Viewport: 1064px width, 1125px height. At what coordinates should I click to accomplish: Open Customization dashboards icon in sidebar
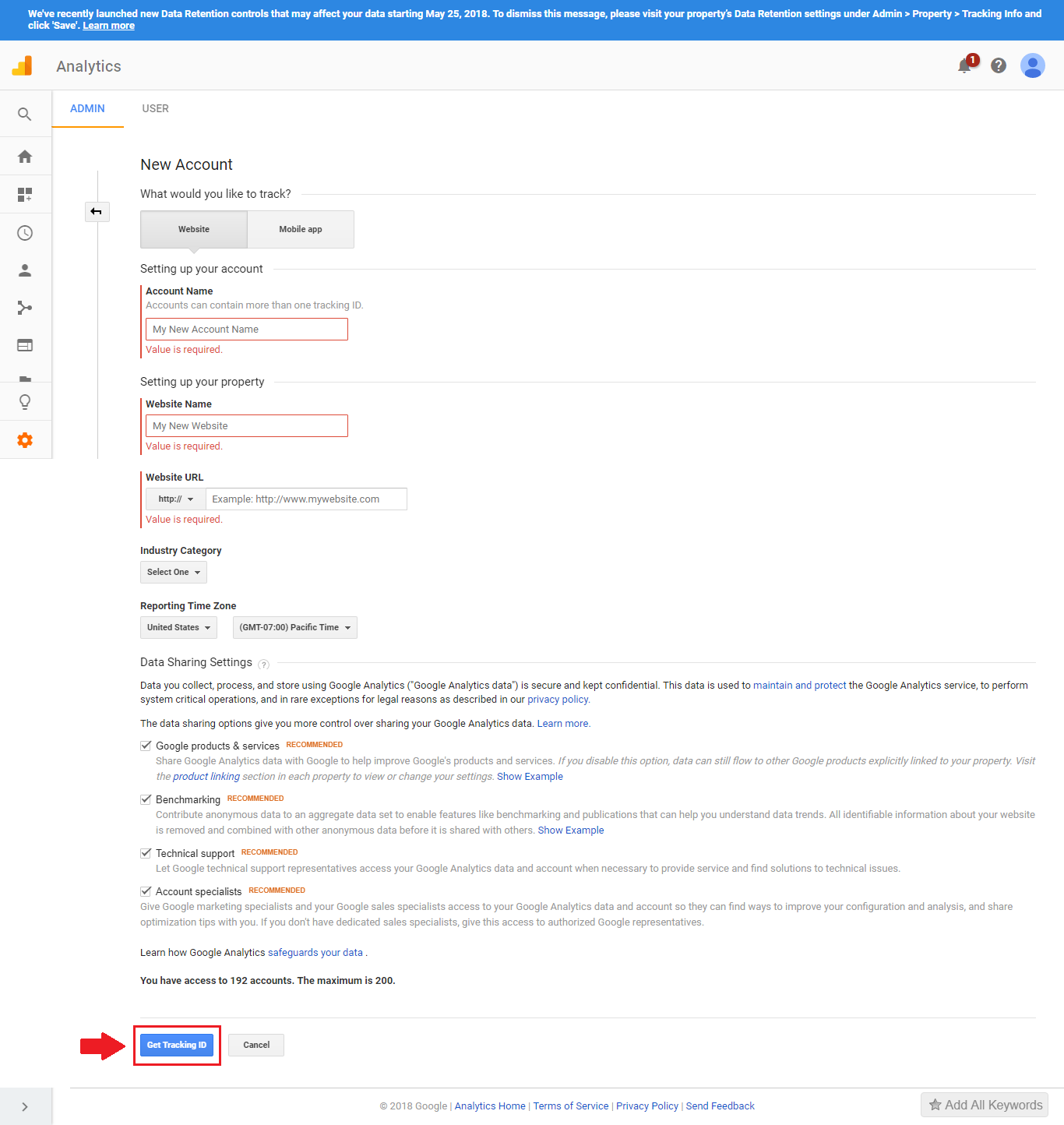[x=25, y=194]
